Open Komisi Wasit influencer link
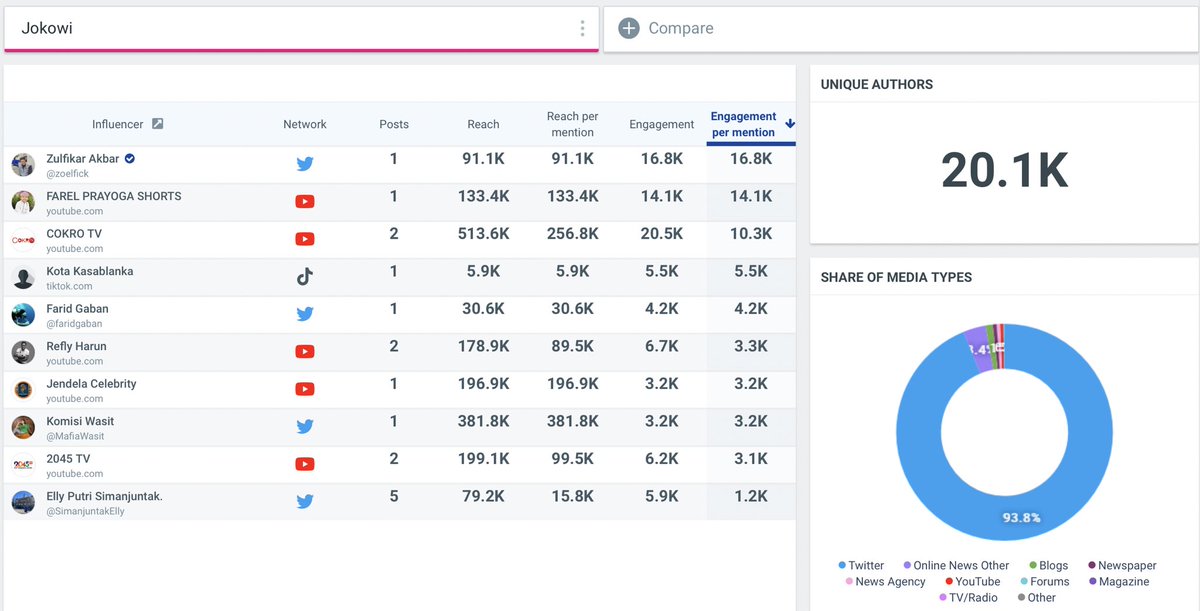This screenshot has width=1200, height=611. [82, 421]
